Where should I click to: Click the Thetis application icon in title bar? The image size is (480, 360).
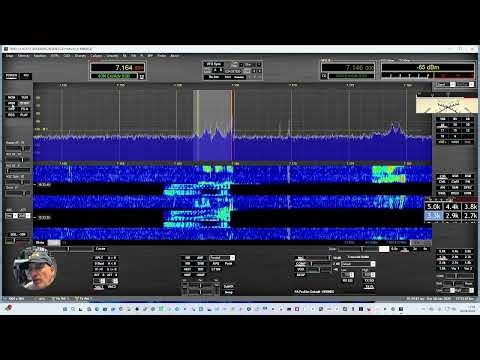6,49
